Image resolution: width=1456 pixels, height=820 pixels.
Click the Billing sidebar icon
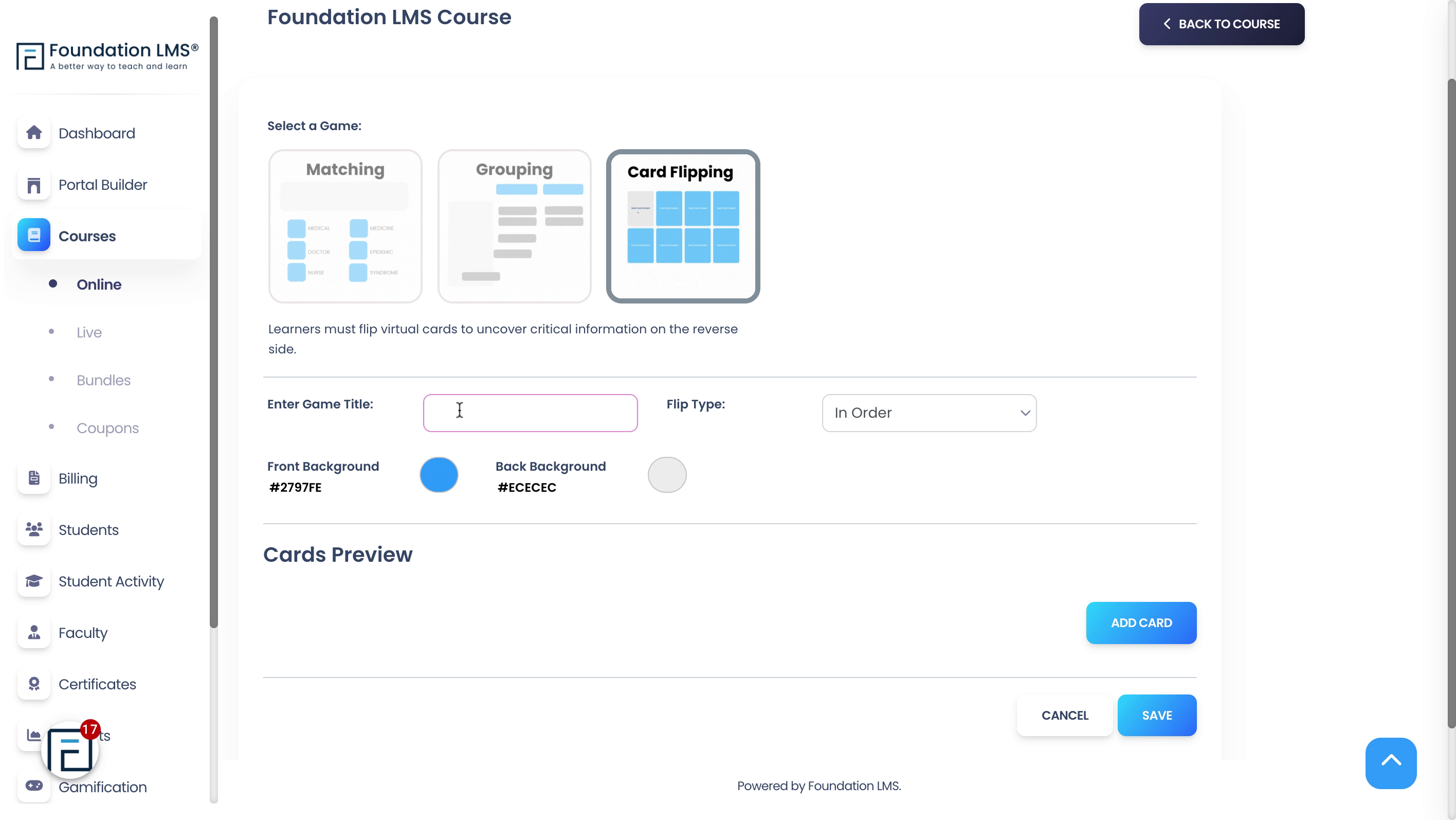click(x=33, y=478)
